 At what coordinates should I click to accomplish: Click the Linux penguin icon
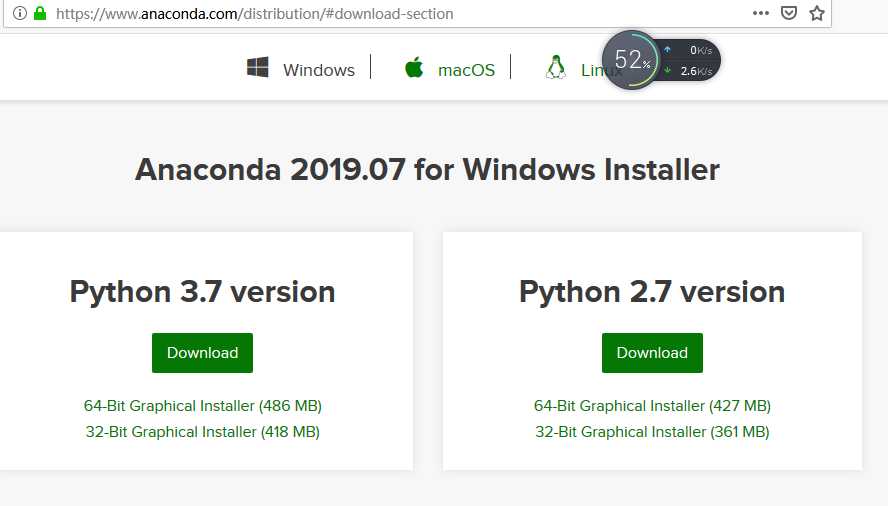555,68
